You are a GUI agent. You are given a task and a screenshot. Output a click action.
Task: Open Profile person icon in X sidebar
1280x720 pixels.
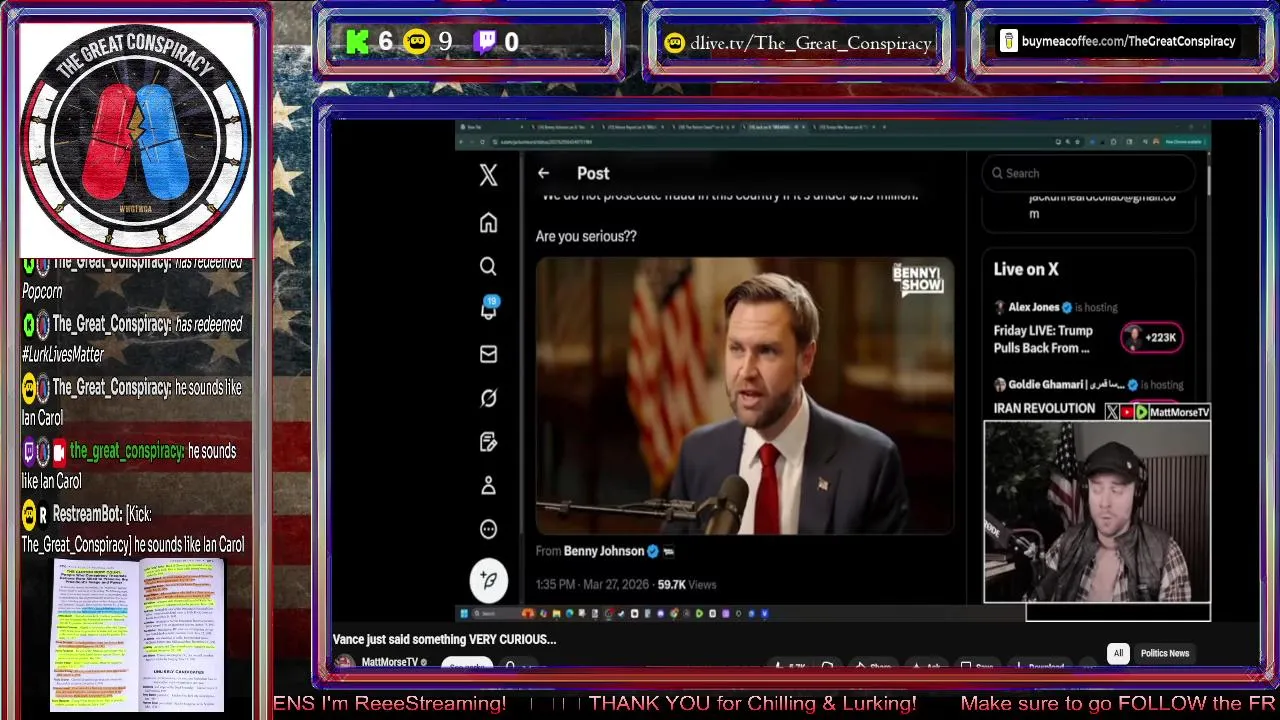click(488, 485)
